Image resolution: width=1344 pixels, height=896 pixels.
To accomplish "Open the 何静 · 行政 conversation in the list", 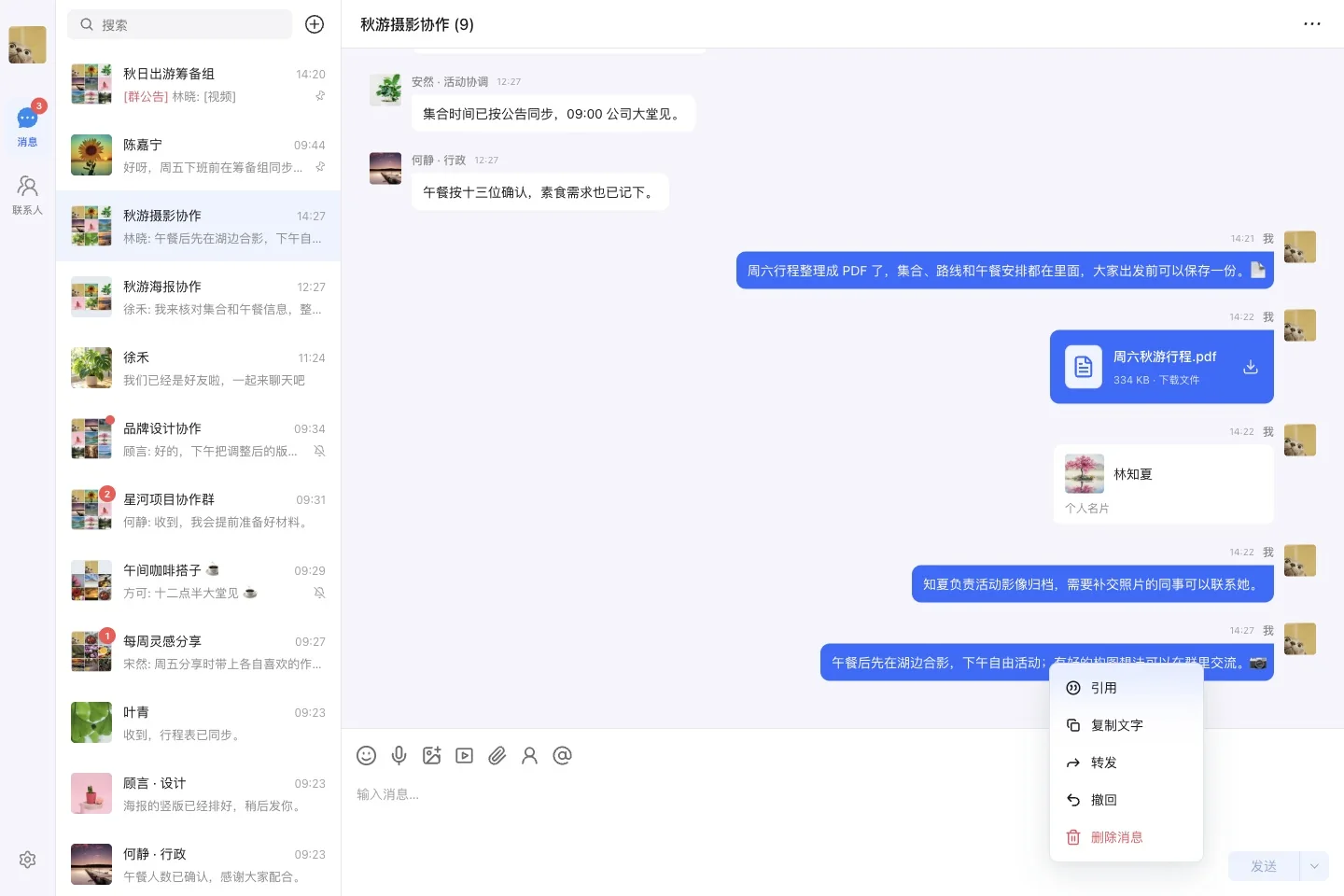I will pos(198,864).
